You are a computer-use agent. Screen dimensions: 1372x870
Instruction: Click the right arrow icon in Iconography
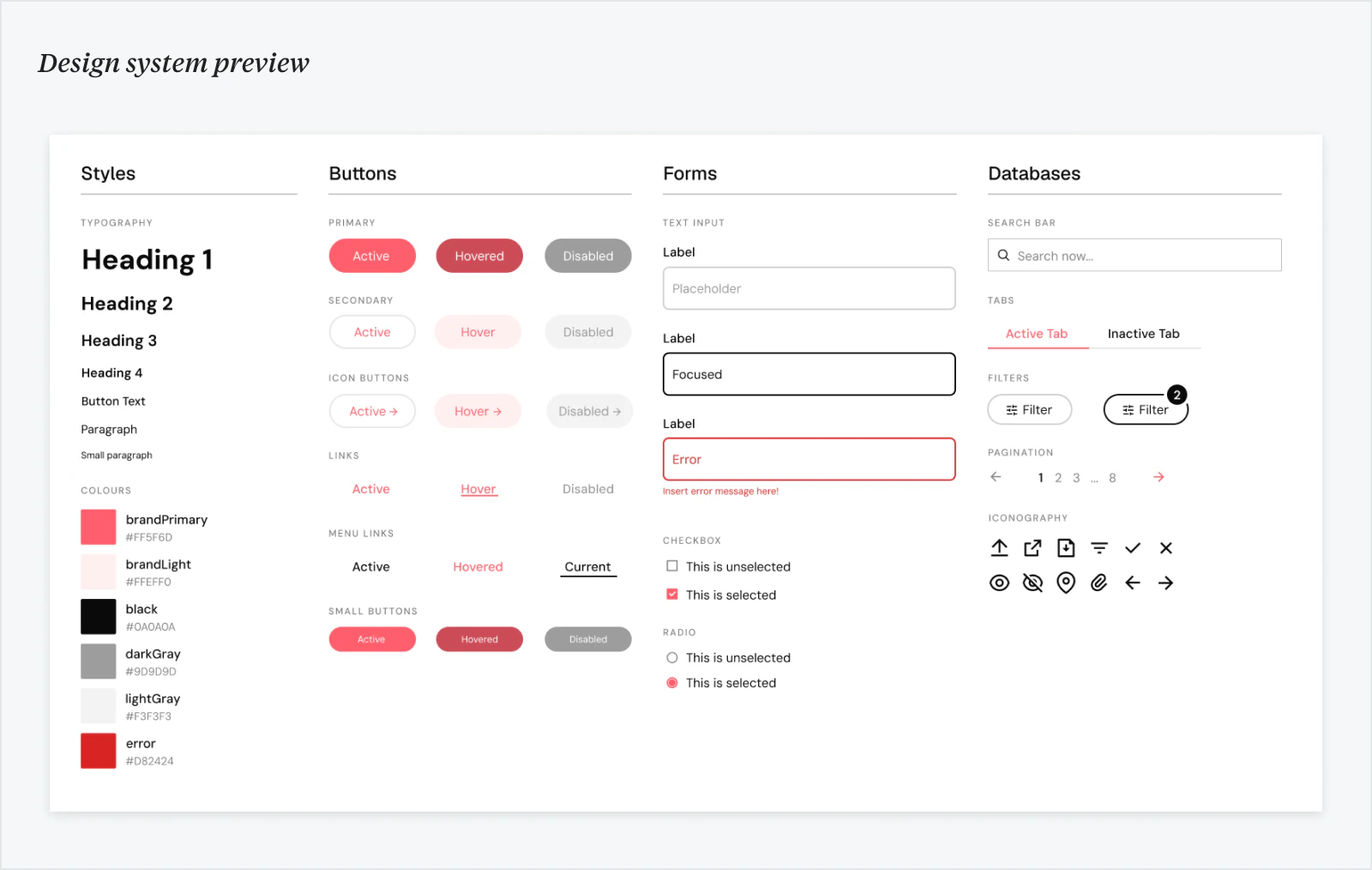(1166, 583)
